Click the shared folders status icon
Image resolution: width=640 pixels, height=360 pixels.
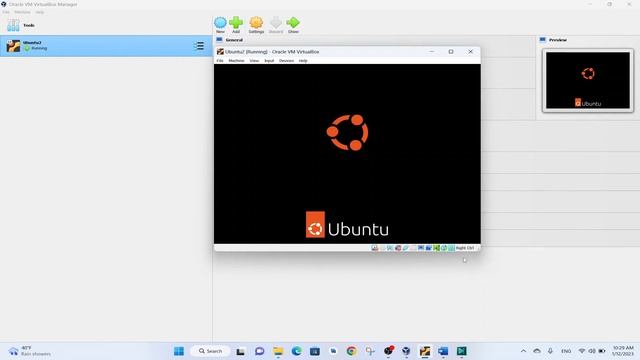pos(413,248)
